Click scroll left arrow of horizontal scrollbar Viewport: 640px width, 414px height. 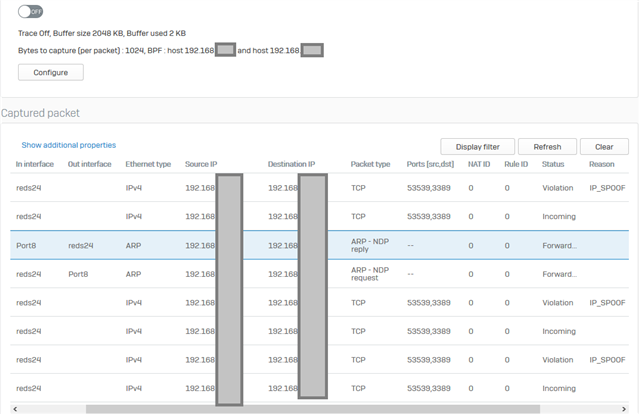pos(15,409)
